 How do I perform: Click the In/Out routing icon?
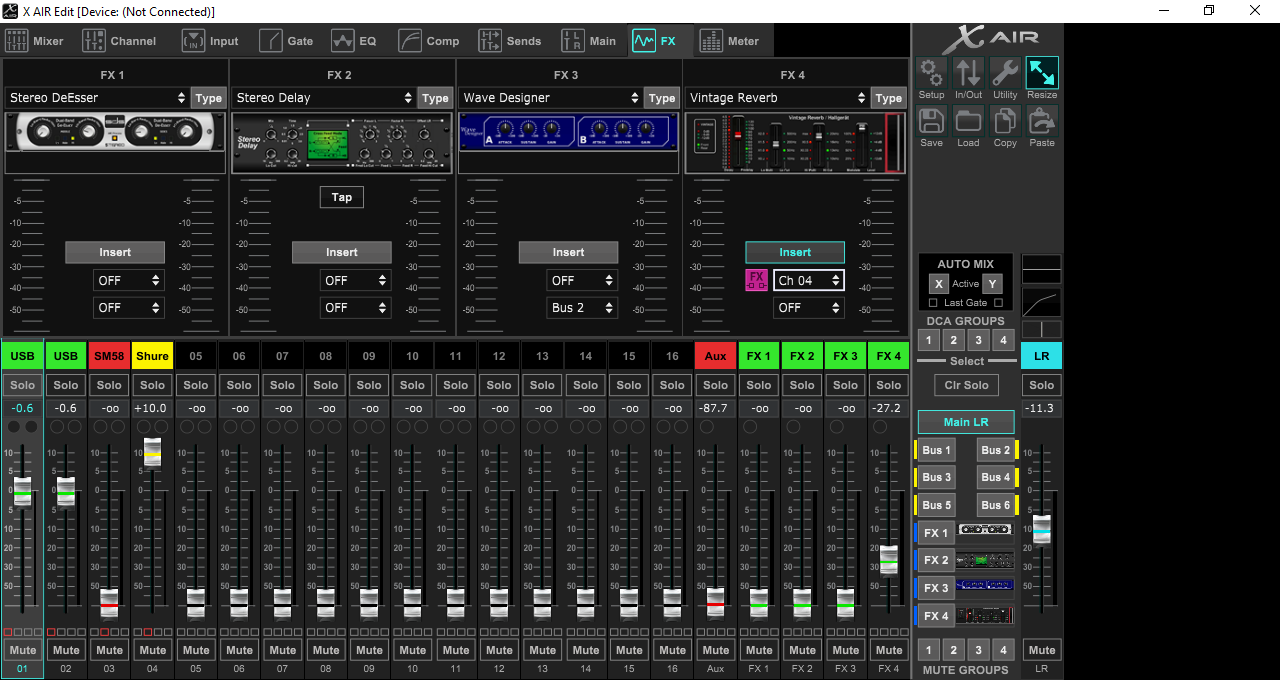pyautogui.click(x=968, y=73)
